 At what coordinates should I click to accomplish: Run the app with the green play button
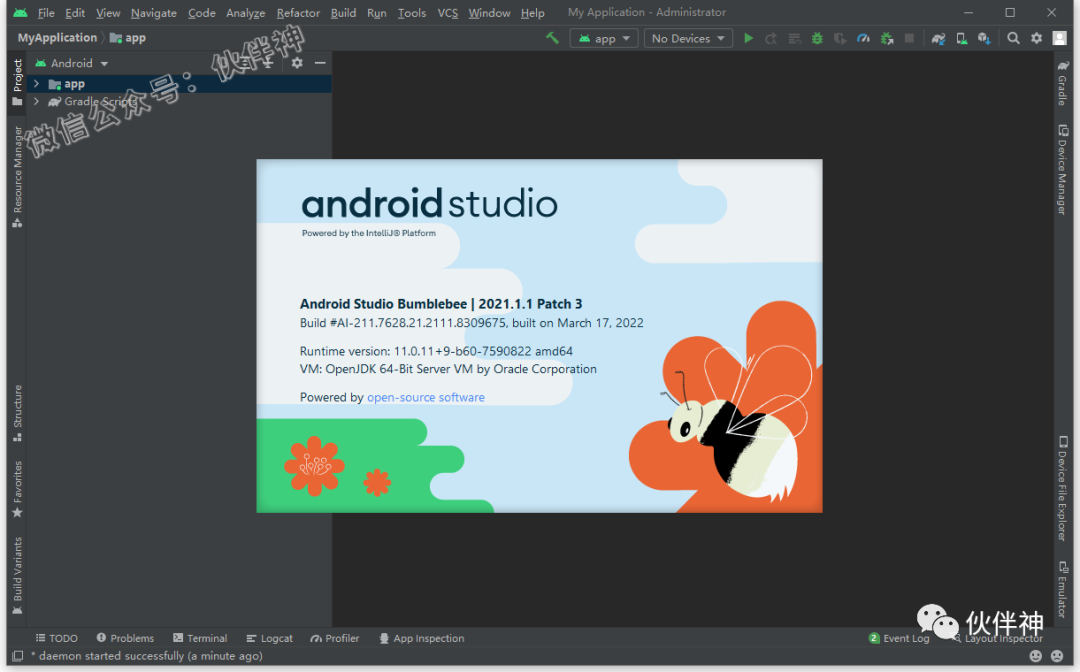pyautogui.click(x=749, y=39)
